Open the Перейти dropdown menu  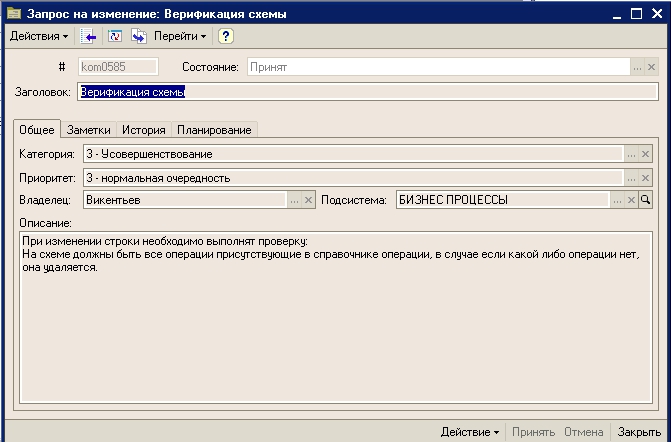(x=180, y=36)
